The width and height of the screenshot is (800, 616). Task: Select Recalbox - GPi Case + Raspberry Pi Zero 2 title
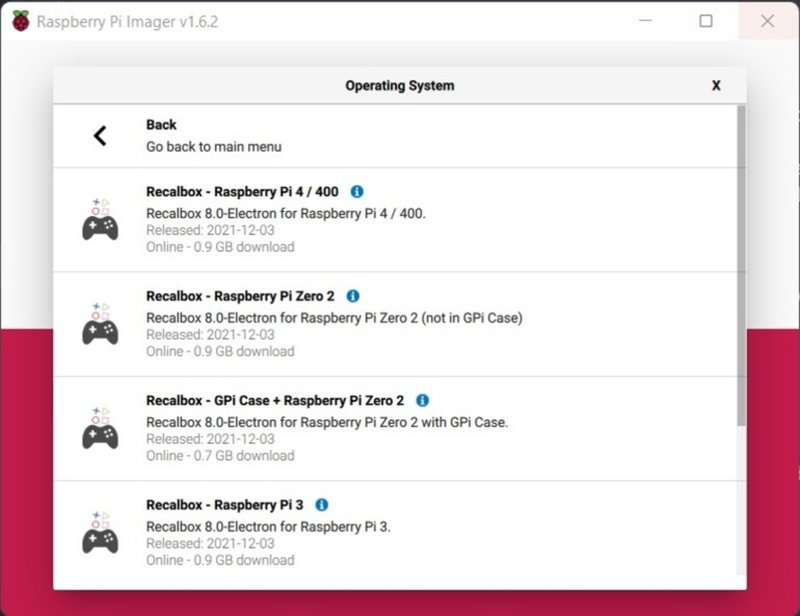275,400
